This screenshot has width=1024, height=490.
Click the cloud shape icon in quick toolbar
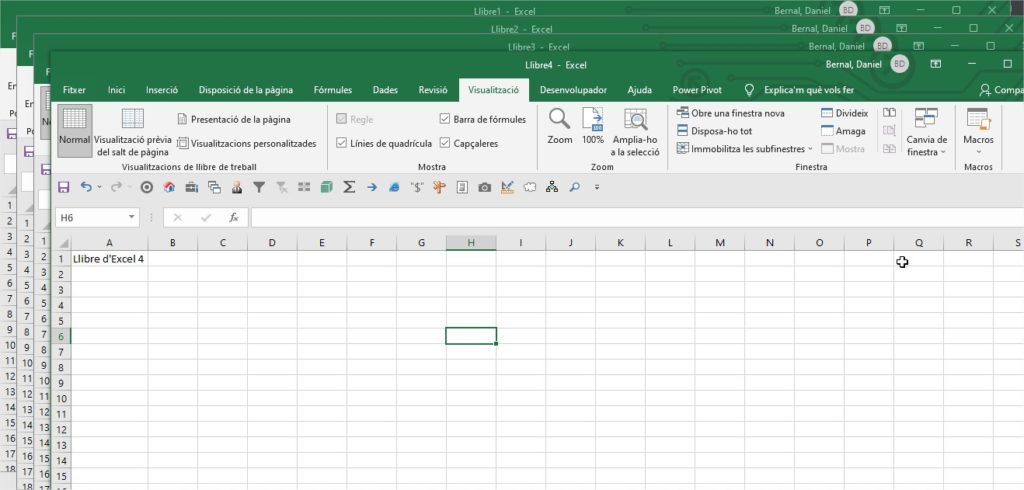coord(530,188)
